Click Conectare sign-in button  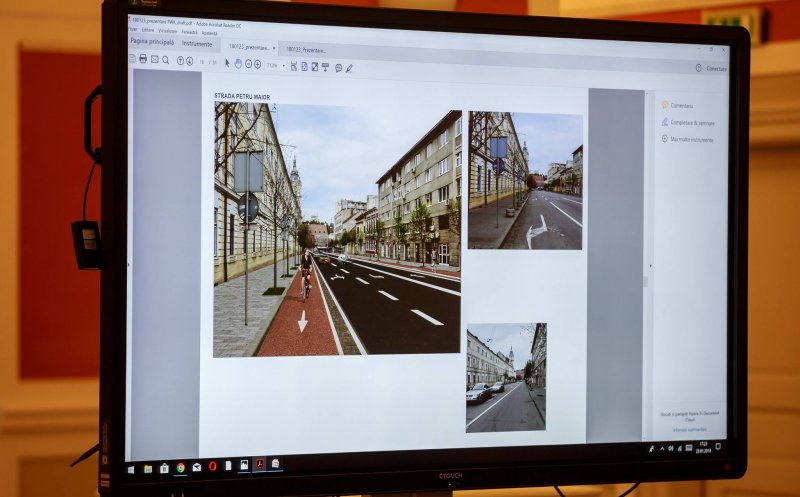(x=711, y=68)
